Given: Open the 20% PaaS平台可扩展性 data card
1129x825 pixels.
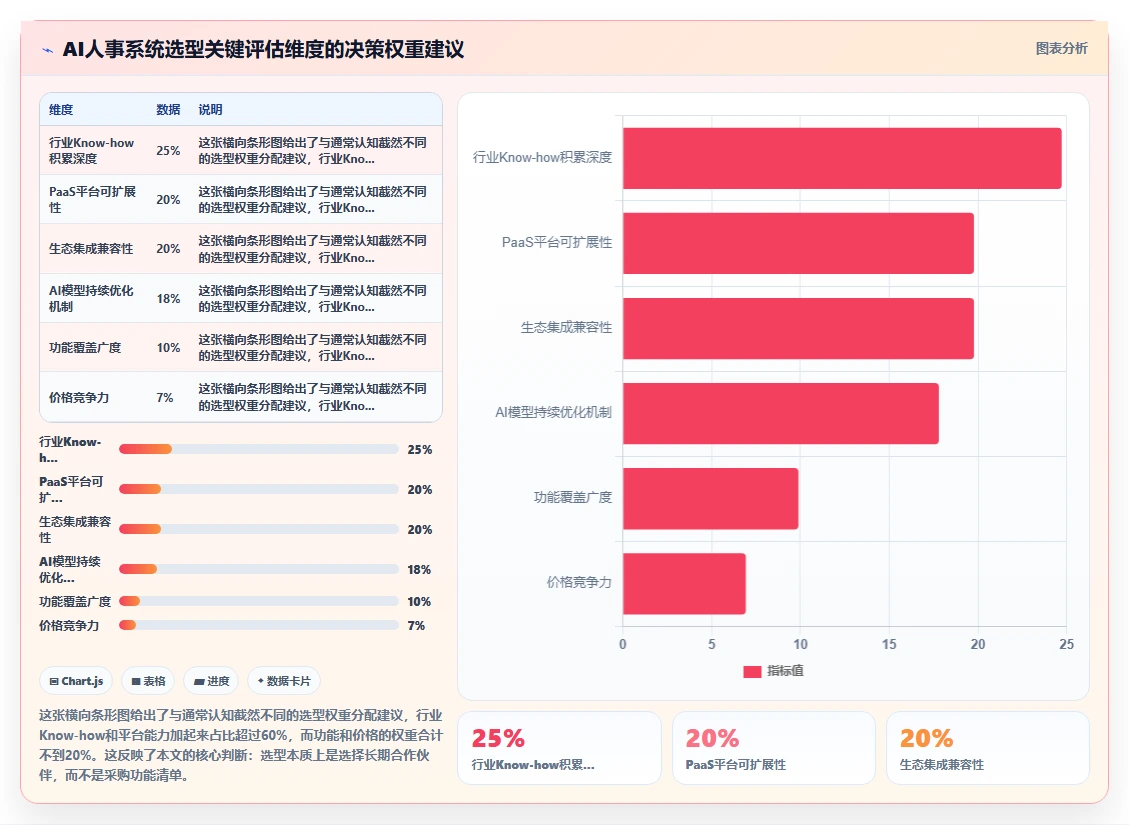Looking at the screenshot, I should pos(774,748).
